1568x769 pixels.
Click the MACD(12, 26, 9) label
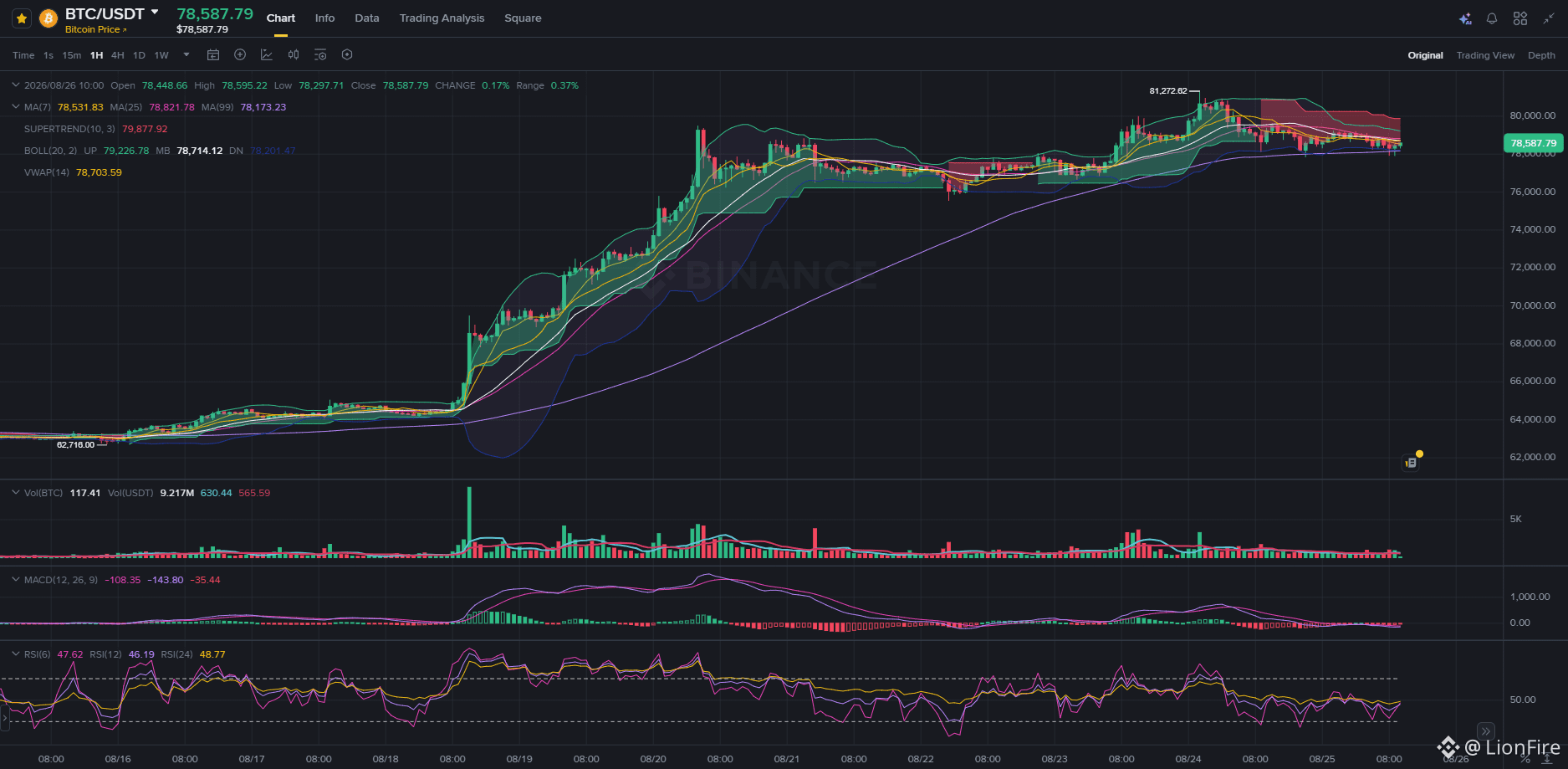click(x=61, y=580)
